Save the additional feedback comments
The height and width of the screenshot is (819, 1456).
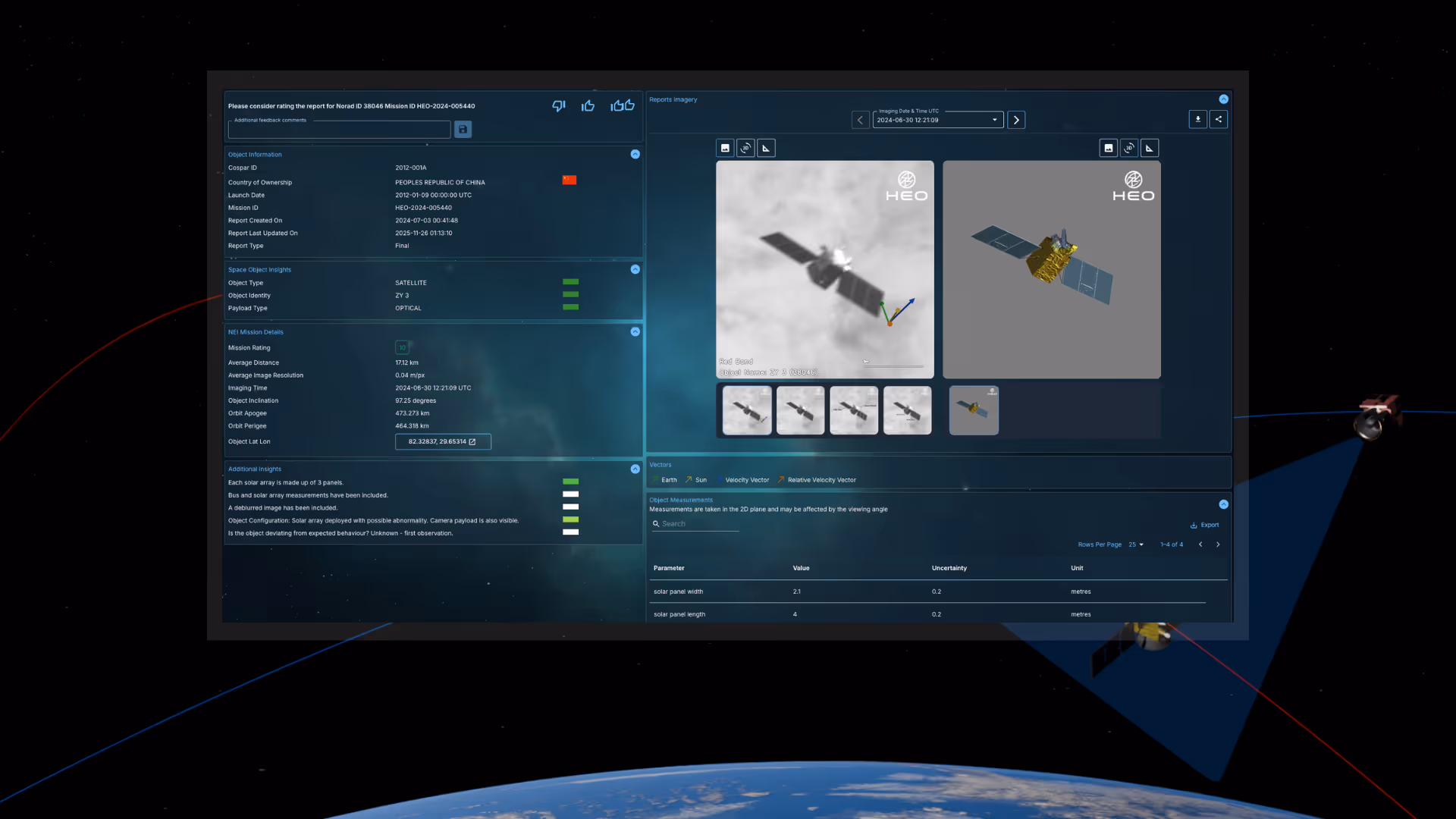(463, 130)
